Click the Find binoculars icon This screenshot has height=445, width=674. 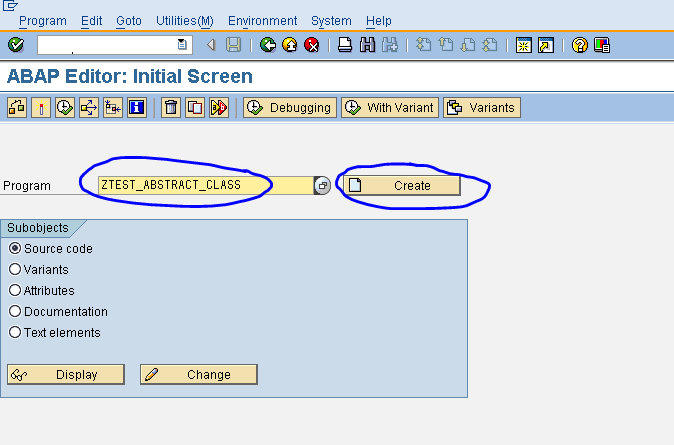[x=367, y=45]
